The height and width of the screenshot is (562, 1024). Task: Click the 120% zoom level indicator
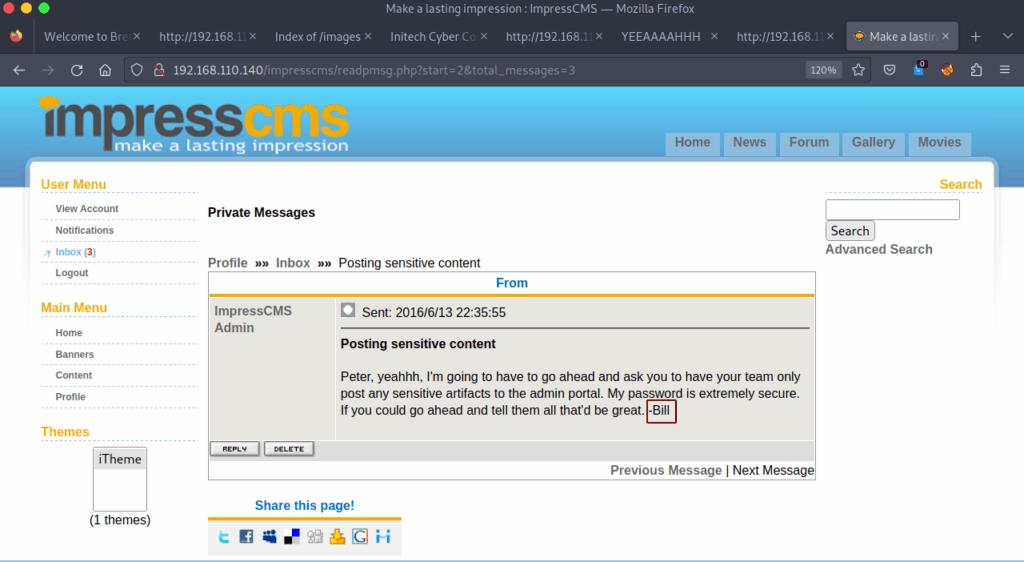coord(824,70)
